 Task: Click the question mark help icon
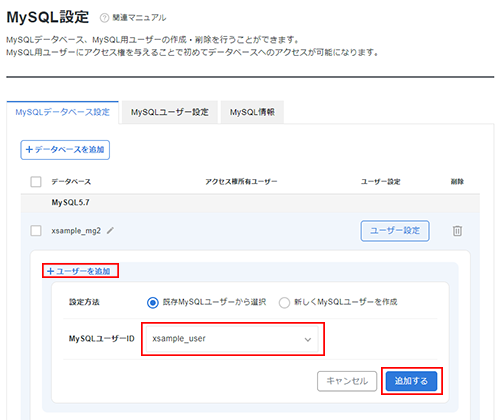coord(104,18)
